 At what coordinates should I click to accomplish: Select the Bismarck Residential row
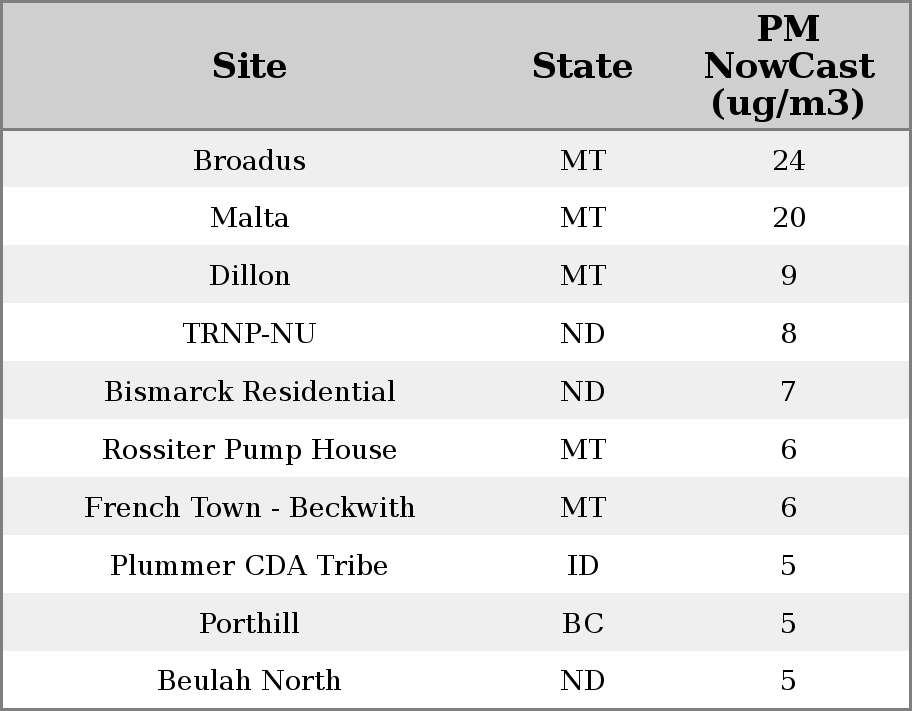click(249, 392)
